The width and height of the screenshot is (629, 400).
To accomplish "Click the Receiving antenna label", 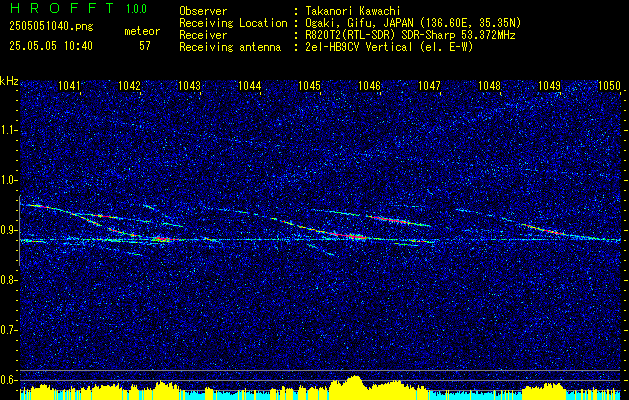I will tap(230, 47).
